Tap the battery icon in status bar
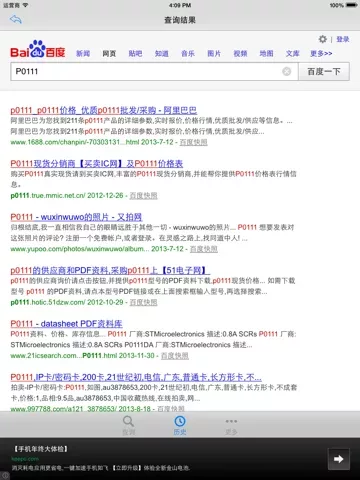Screen dimensions: 360x480 [352, 5]
